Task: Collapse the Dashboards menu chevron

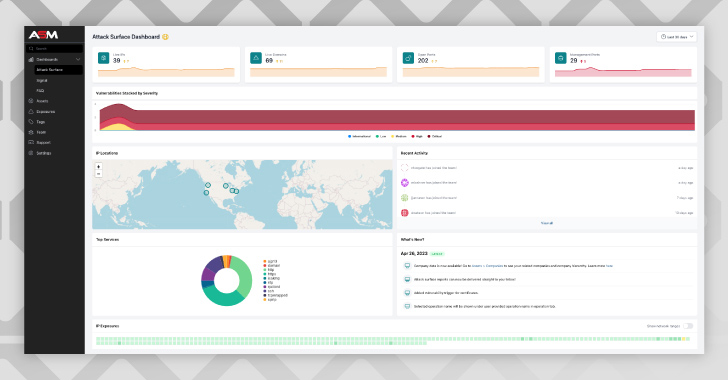Action: 78,59
